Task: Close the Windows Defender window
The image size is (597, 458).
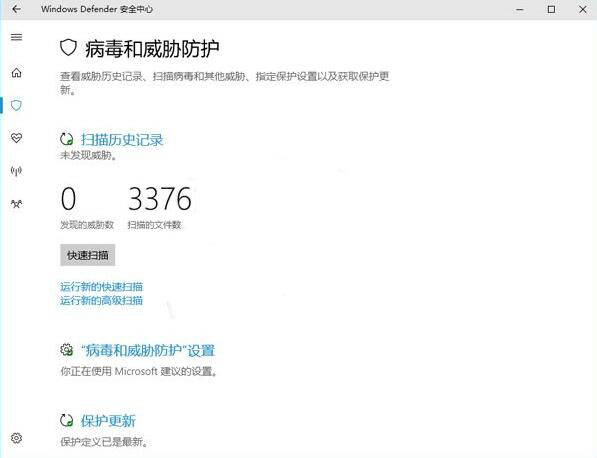Action: pos(583,9)
